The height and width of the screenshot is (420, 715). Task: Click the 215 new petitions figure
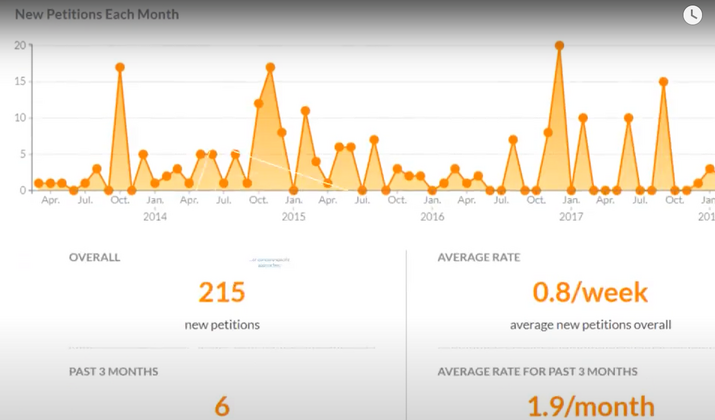(222, 292)
